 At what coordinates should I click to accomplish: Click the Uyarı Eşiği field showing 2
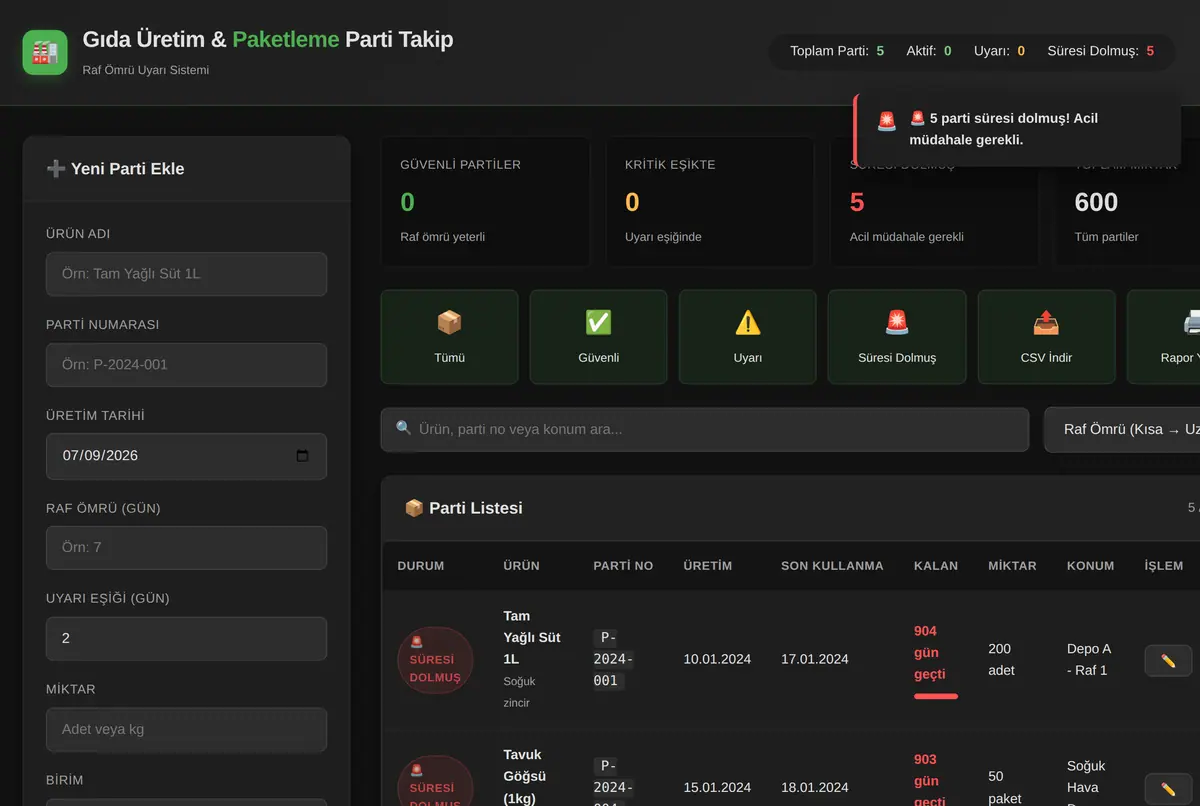(186, 639)
